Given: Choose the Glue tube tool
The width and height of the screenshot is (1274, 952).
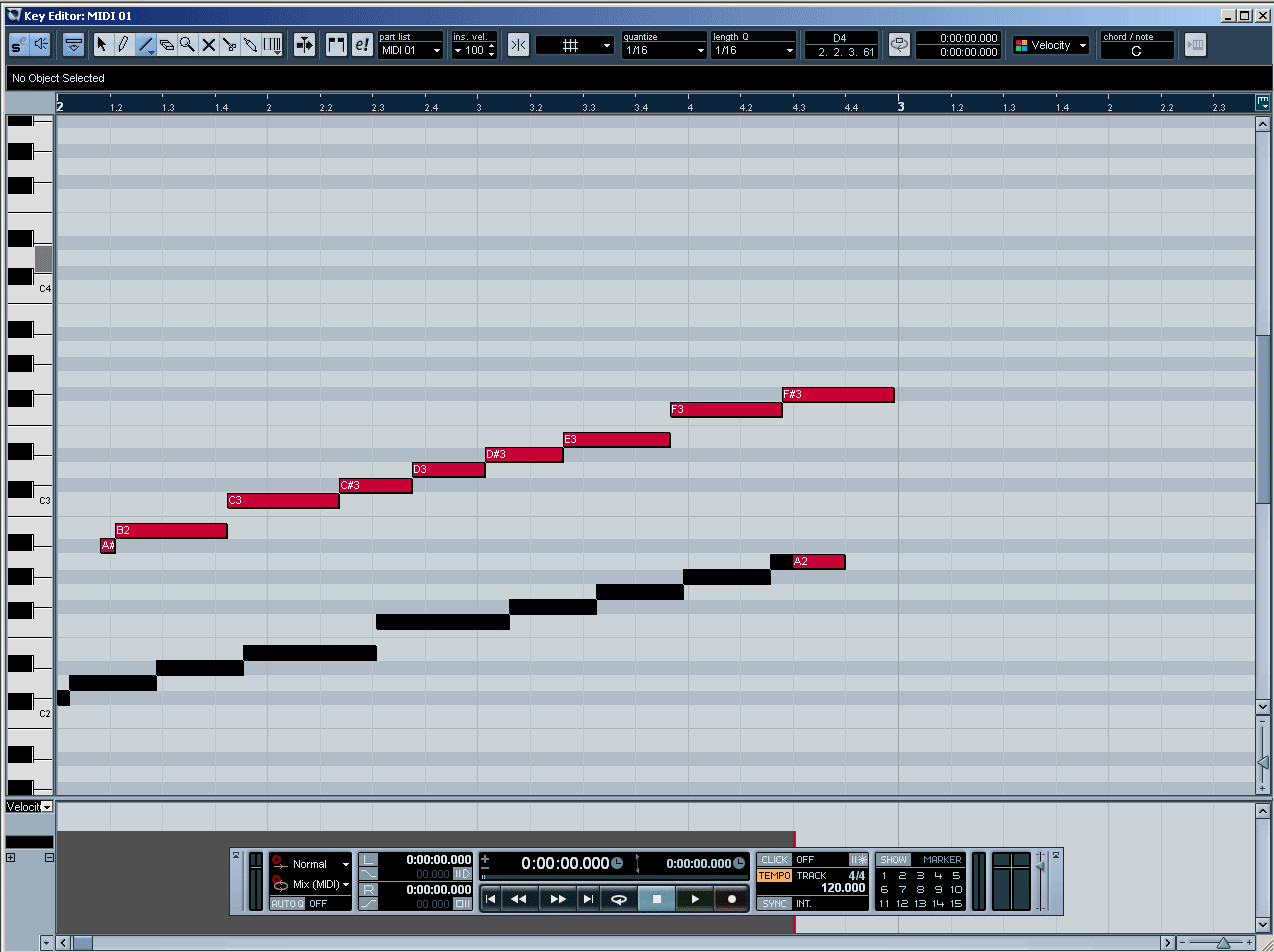Looking at the screenshot, I should tap(251, 45).
